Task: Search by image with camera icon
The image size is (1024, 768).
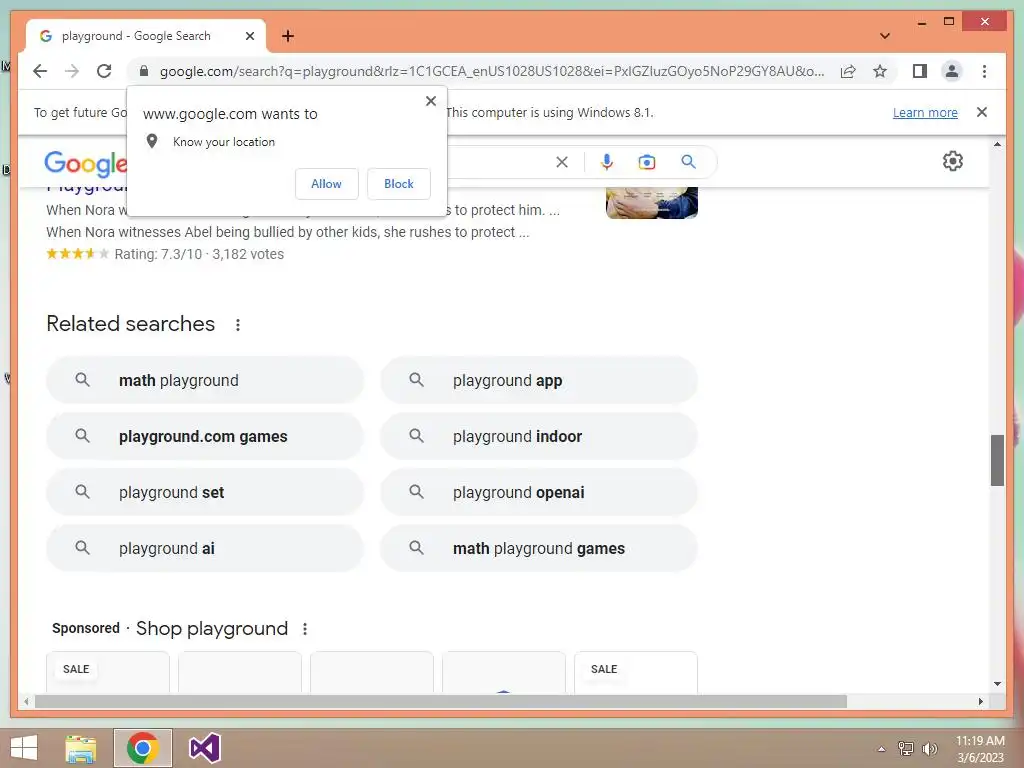Action: 647,162
